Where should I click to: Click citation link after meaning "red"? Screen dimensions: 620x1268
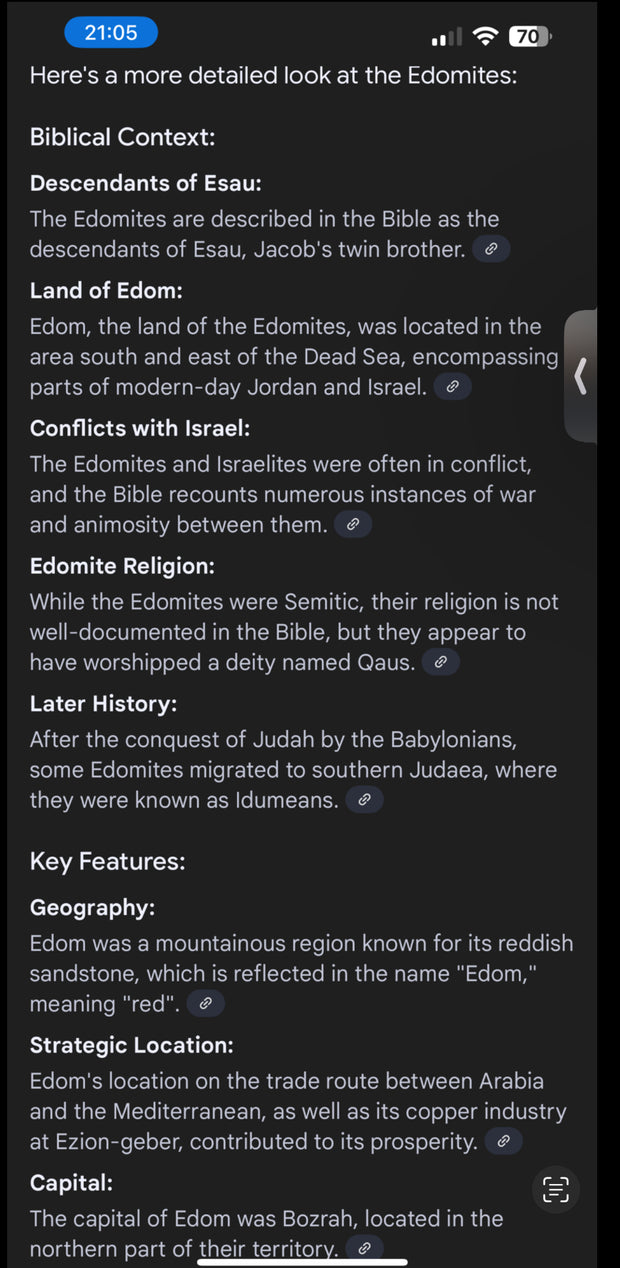click(206, 1003)
